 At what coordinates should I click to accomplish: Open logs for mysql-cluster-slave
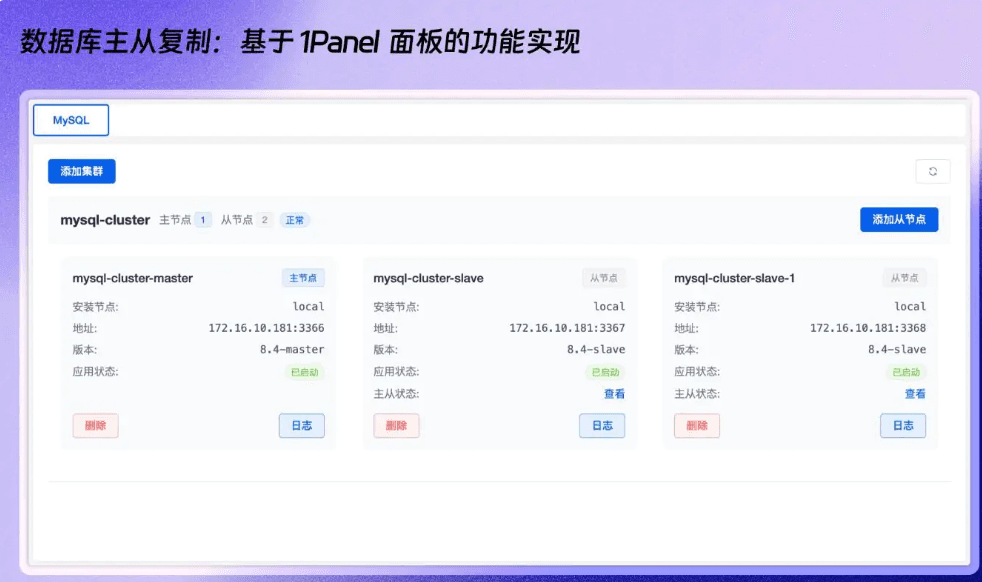pos(602,426)
